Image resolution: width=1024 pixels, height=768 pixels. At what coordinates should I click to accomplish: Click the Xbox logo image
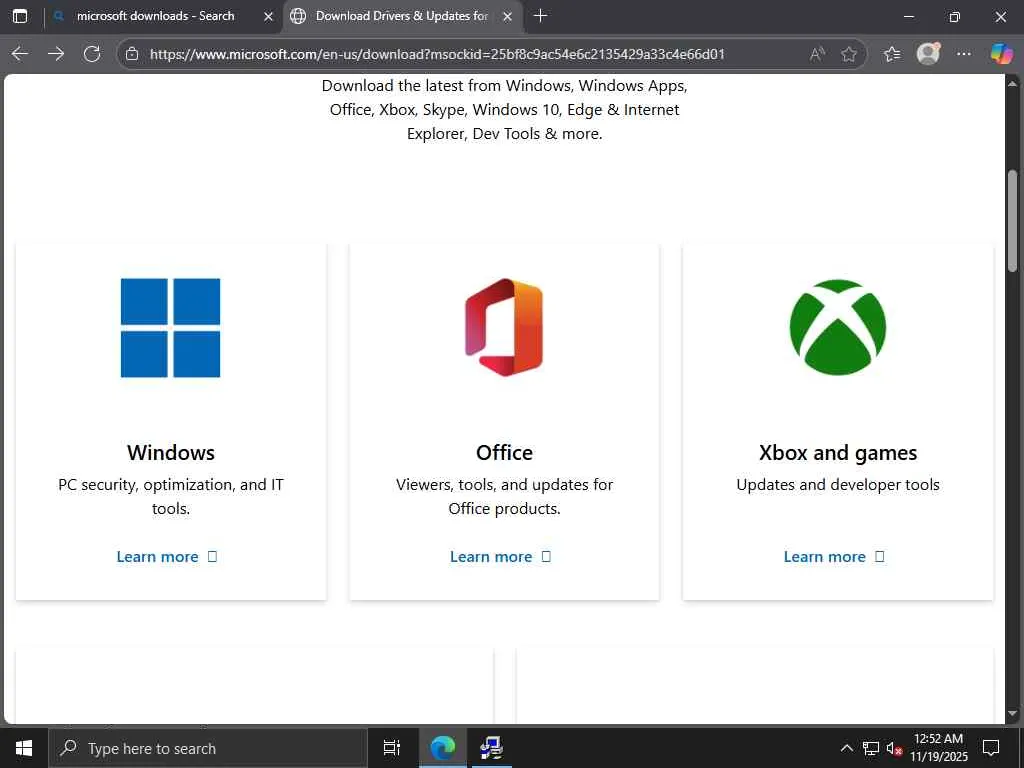838,327
